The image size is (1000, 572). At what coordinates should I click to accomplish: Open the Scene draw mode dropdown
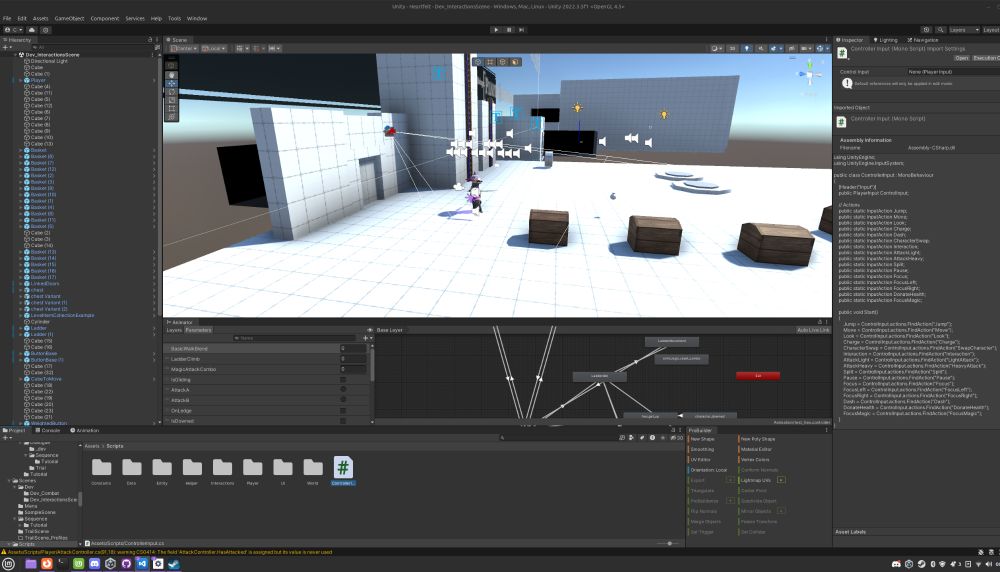(x=717, y=48)
